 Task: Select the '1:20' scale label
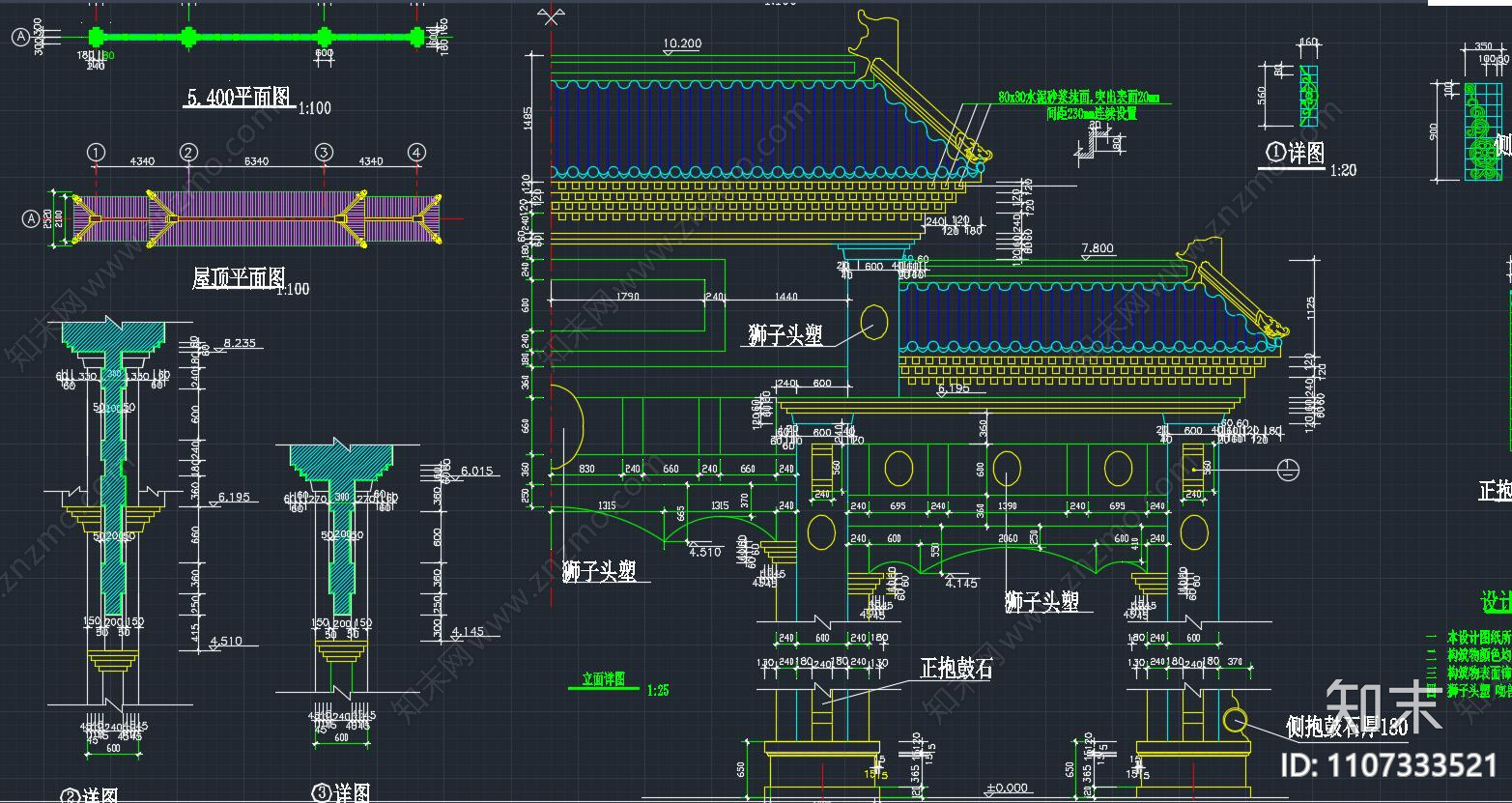tap(1343, 170)
